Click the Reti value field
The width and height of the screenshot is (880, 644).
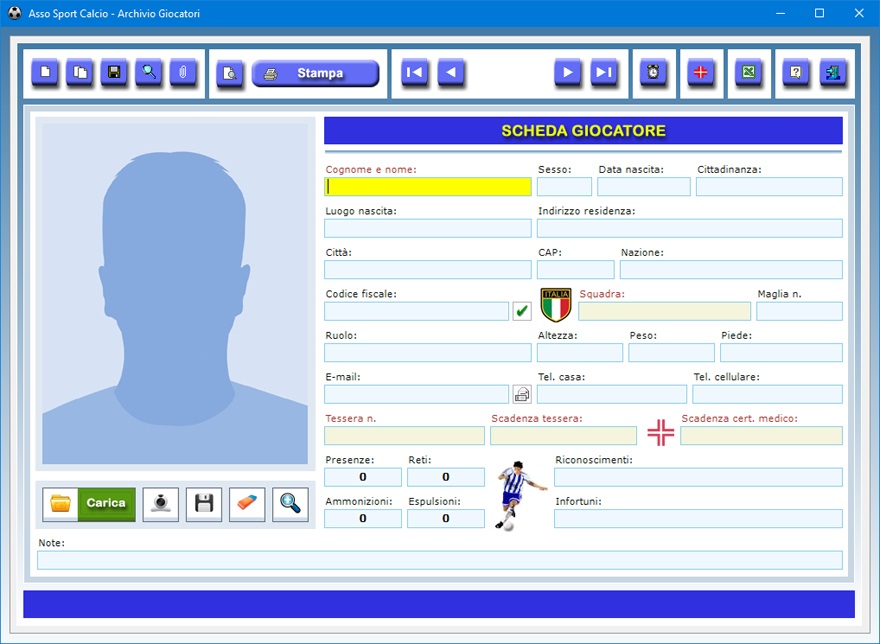pyautogui.click(x=446, y=477)
